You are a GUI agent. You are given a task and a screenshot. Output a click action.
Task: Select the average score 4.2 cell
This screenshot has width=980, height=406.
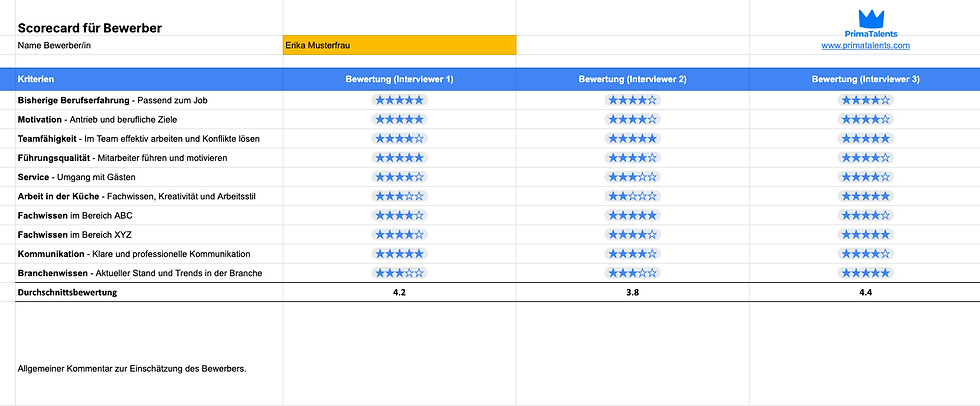coord(399,292)
